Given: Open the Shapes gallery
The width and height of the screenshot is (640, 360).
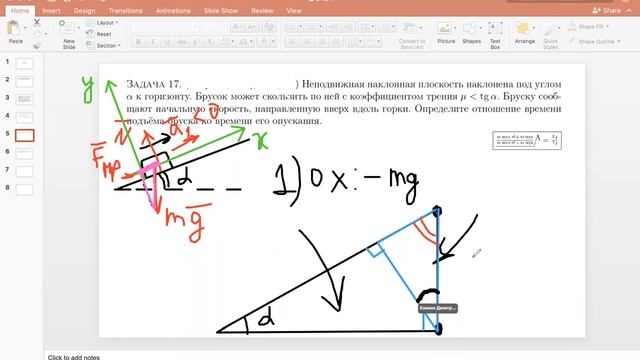Looking at the screenshot, I should click(471, 33).
